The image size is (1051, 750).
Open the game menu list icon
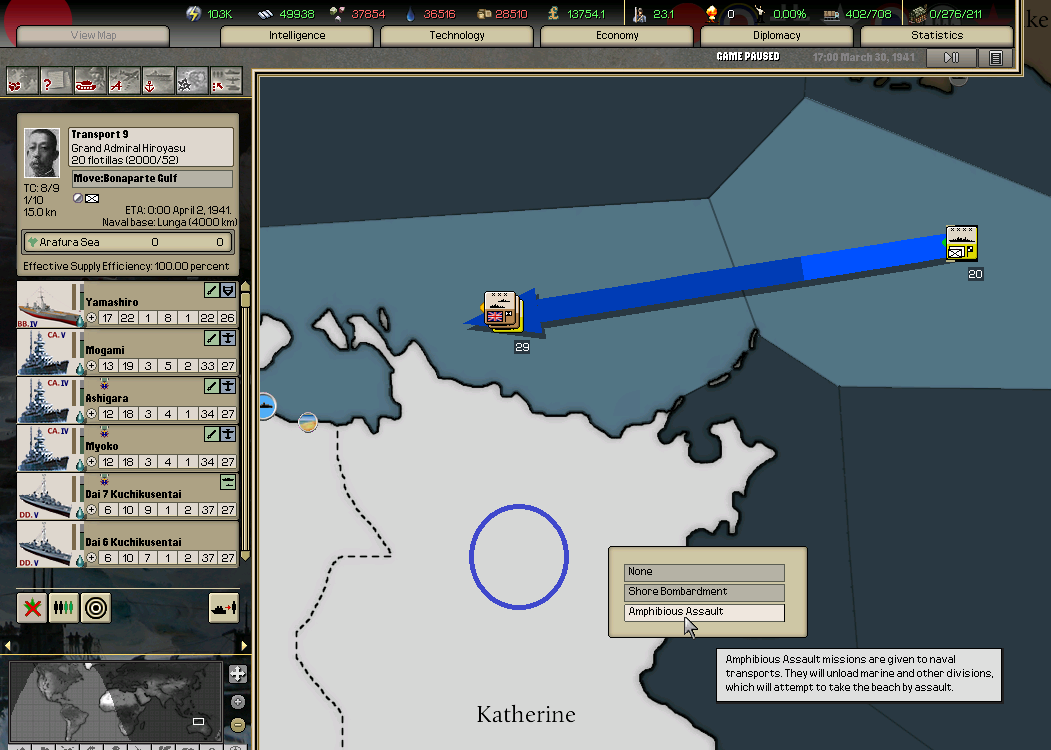[x=995, y=58]
